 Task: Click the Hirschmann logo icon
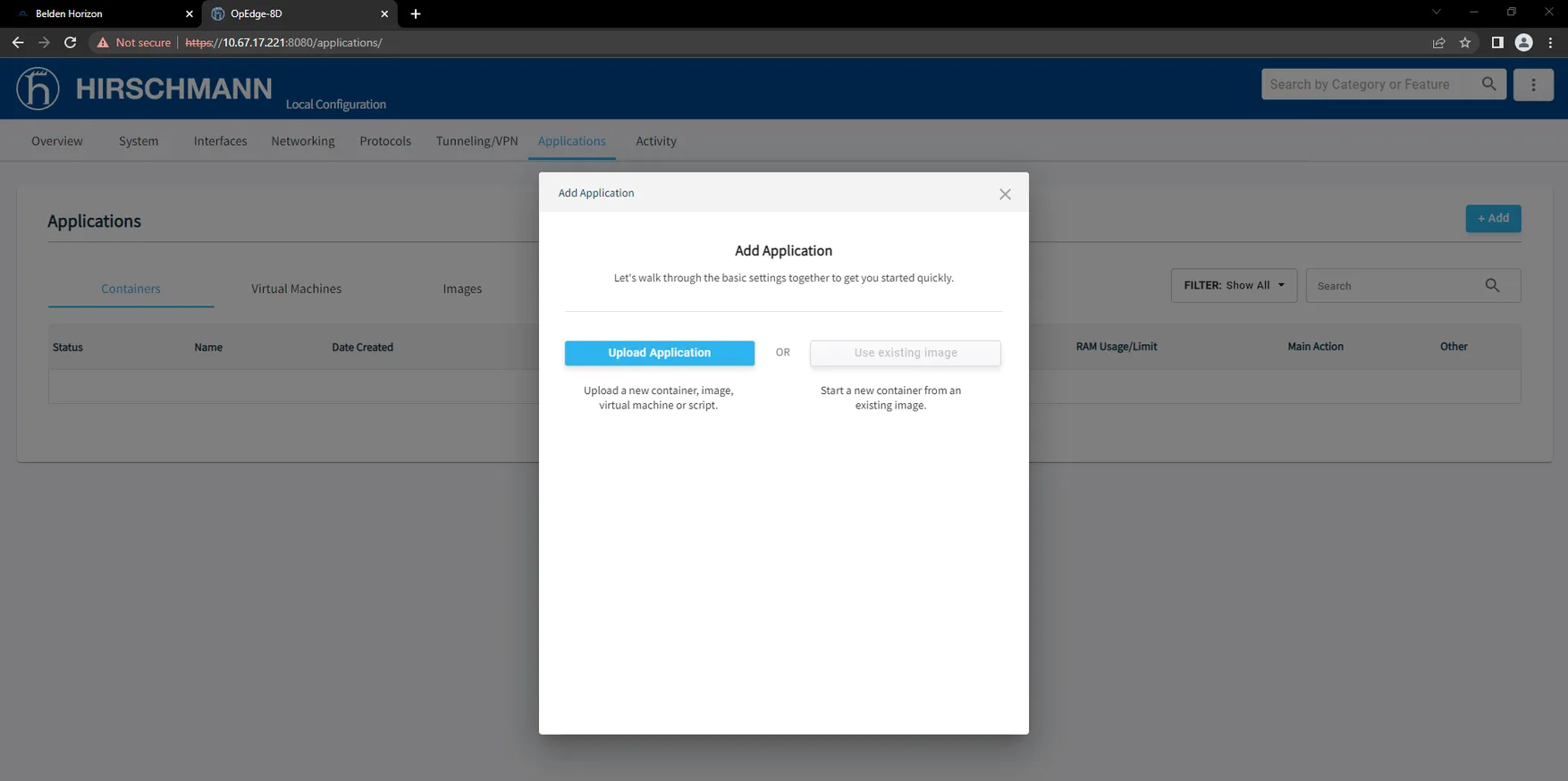pos(38,88)
